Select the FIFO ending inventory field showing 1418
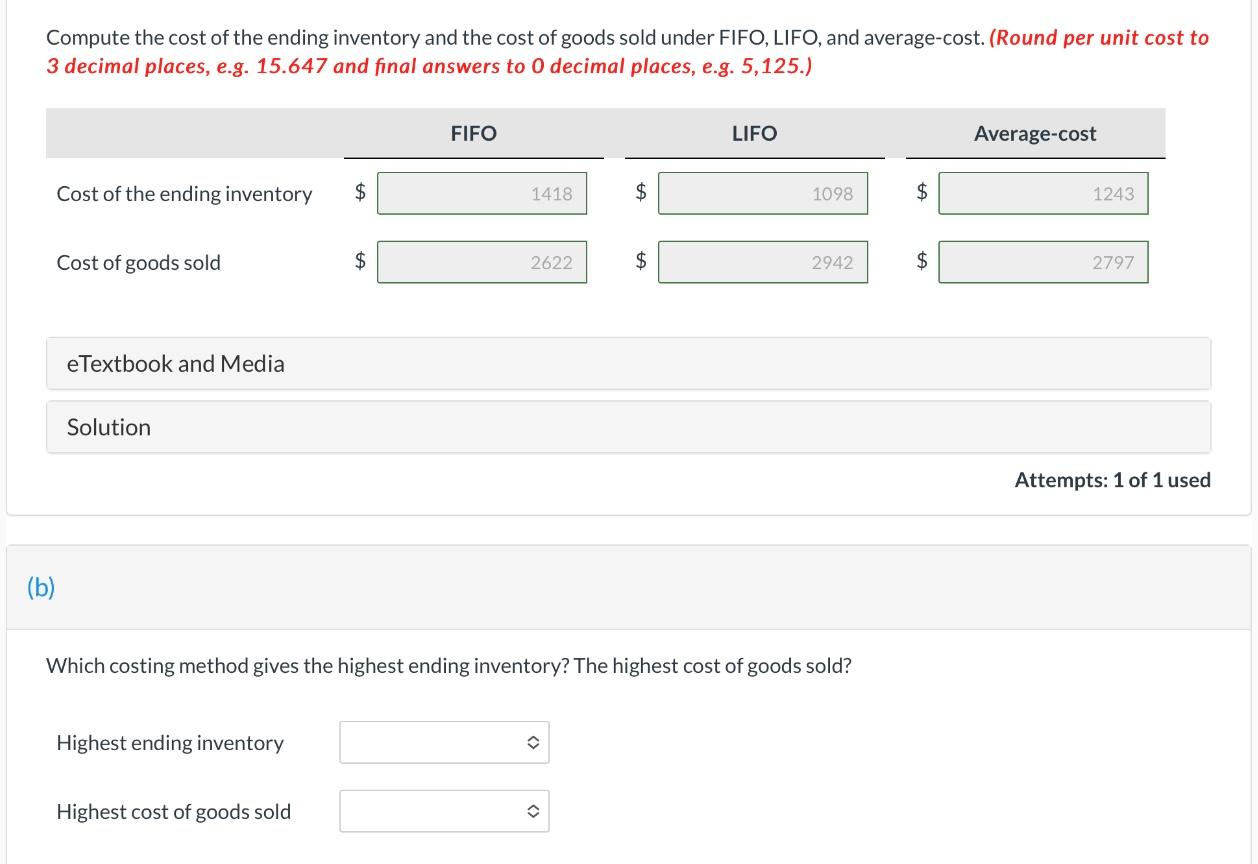 coord(482,193)
